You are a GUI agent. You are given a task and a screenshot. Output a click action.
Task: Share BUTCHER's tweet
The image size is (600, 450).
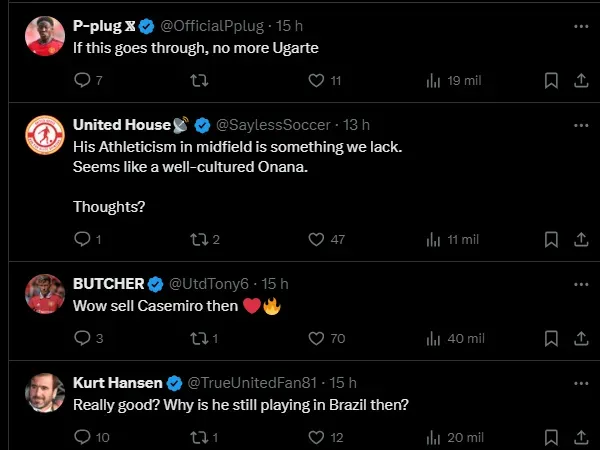click(x=581, y=339)
